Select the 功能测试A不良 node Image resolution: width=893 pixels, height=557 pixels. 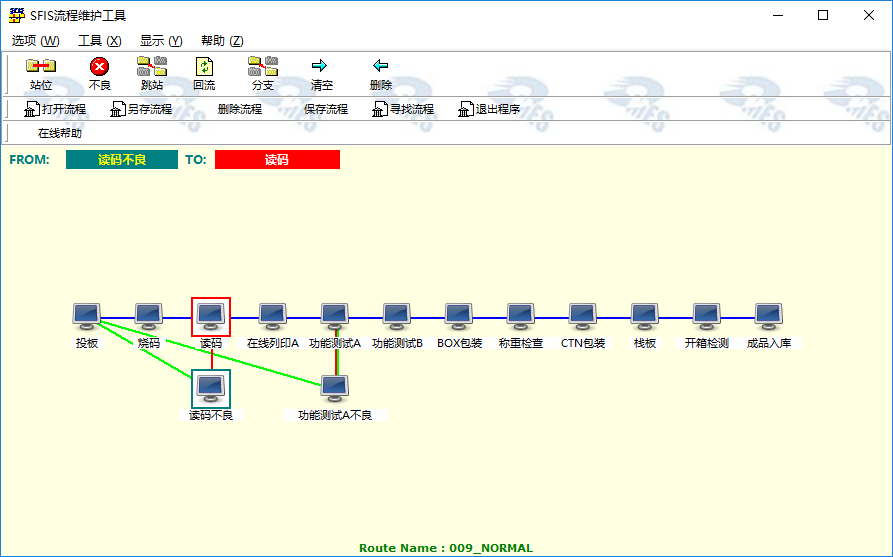coord(334,388)
